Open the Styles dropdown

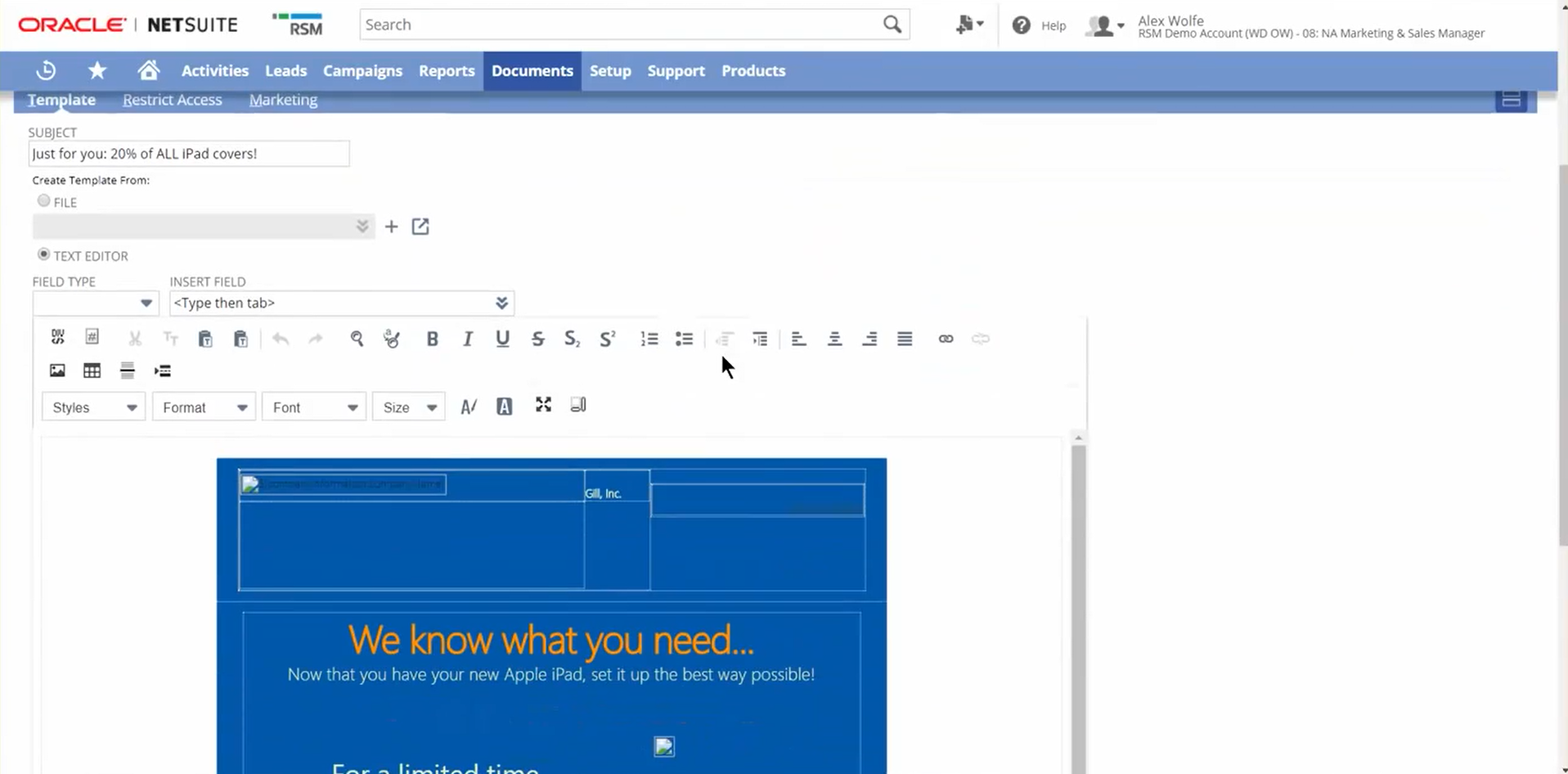tap(93, 407)
